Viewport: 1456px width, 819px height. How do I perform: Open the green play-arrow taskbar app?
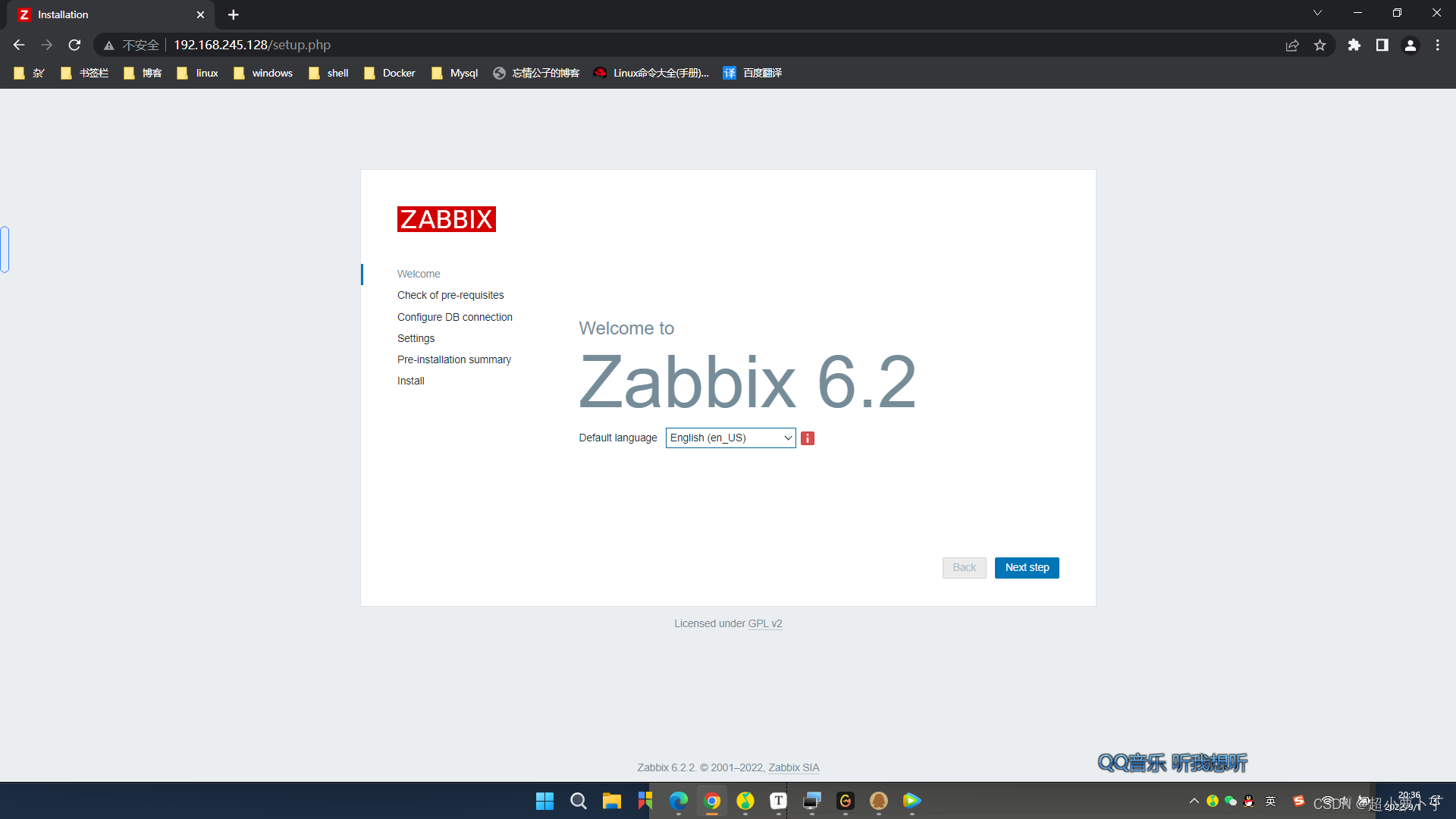click(x=912, y=801)
